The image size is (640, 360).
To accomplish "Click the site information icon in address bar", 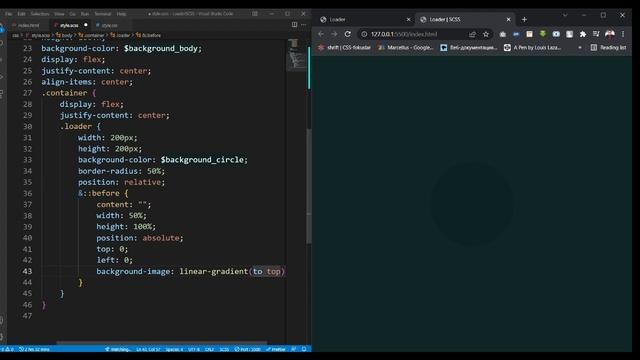I will [x=364, y=34].
